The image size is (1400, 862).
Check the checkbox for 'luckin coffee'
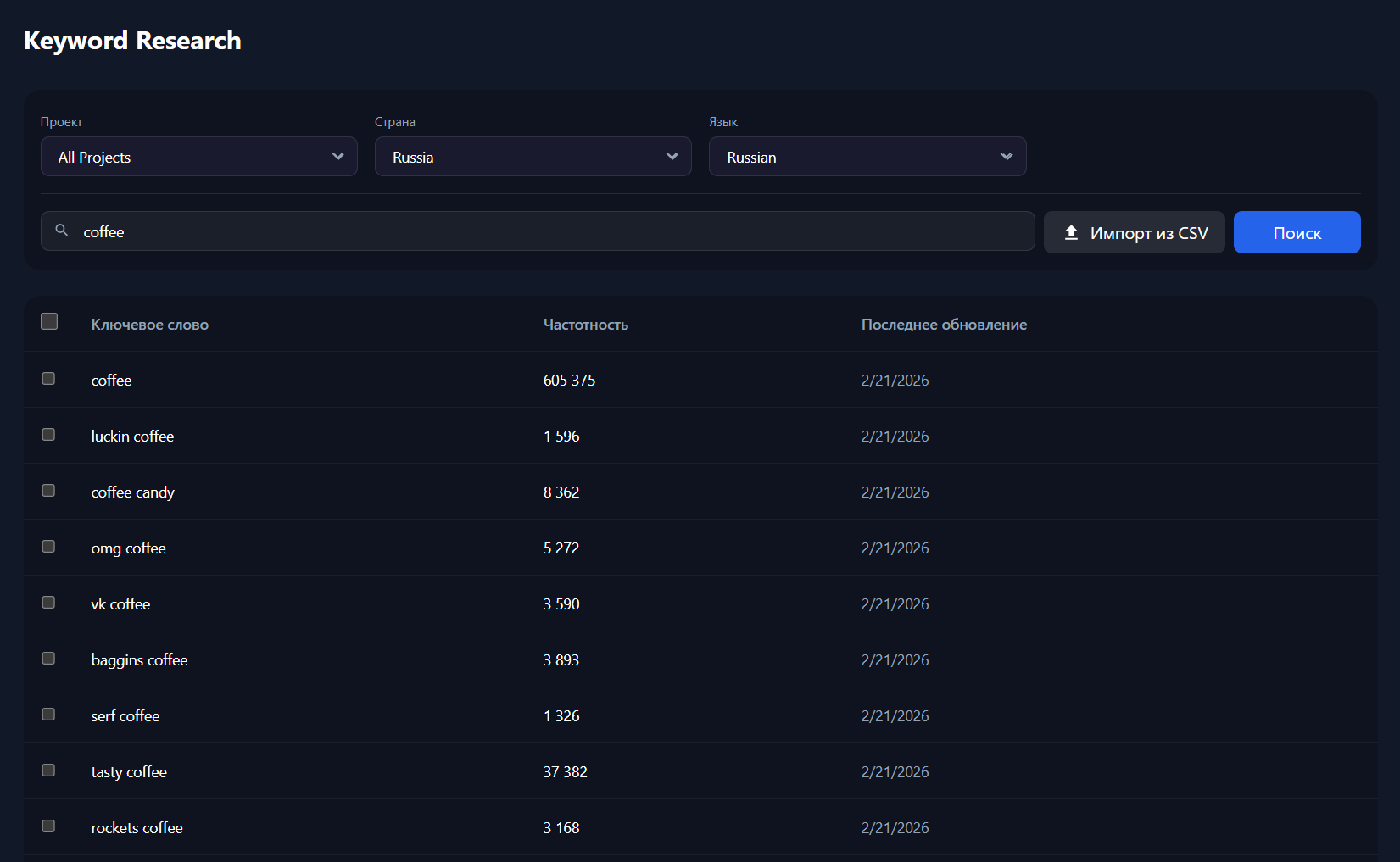tap(48, 434)
